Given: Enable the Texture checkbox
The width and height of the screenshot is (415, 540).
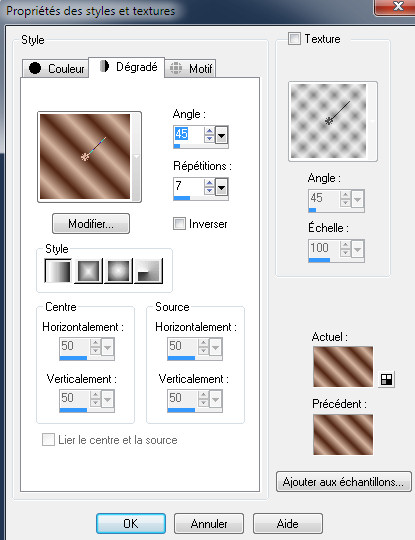Looking at the screenshot, I should click(x=294, y=39).
